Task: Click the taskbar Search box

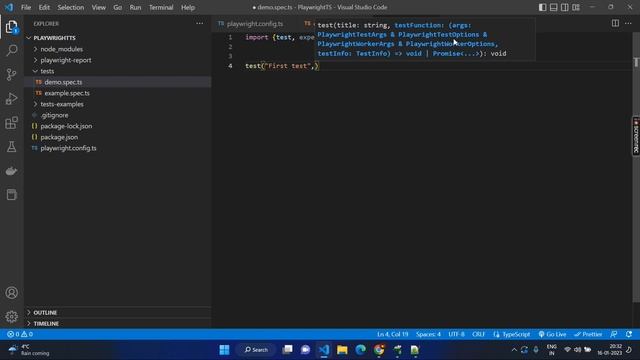Action: [x=256, y=350]
